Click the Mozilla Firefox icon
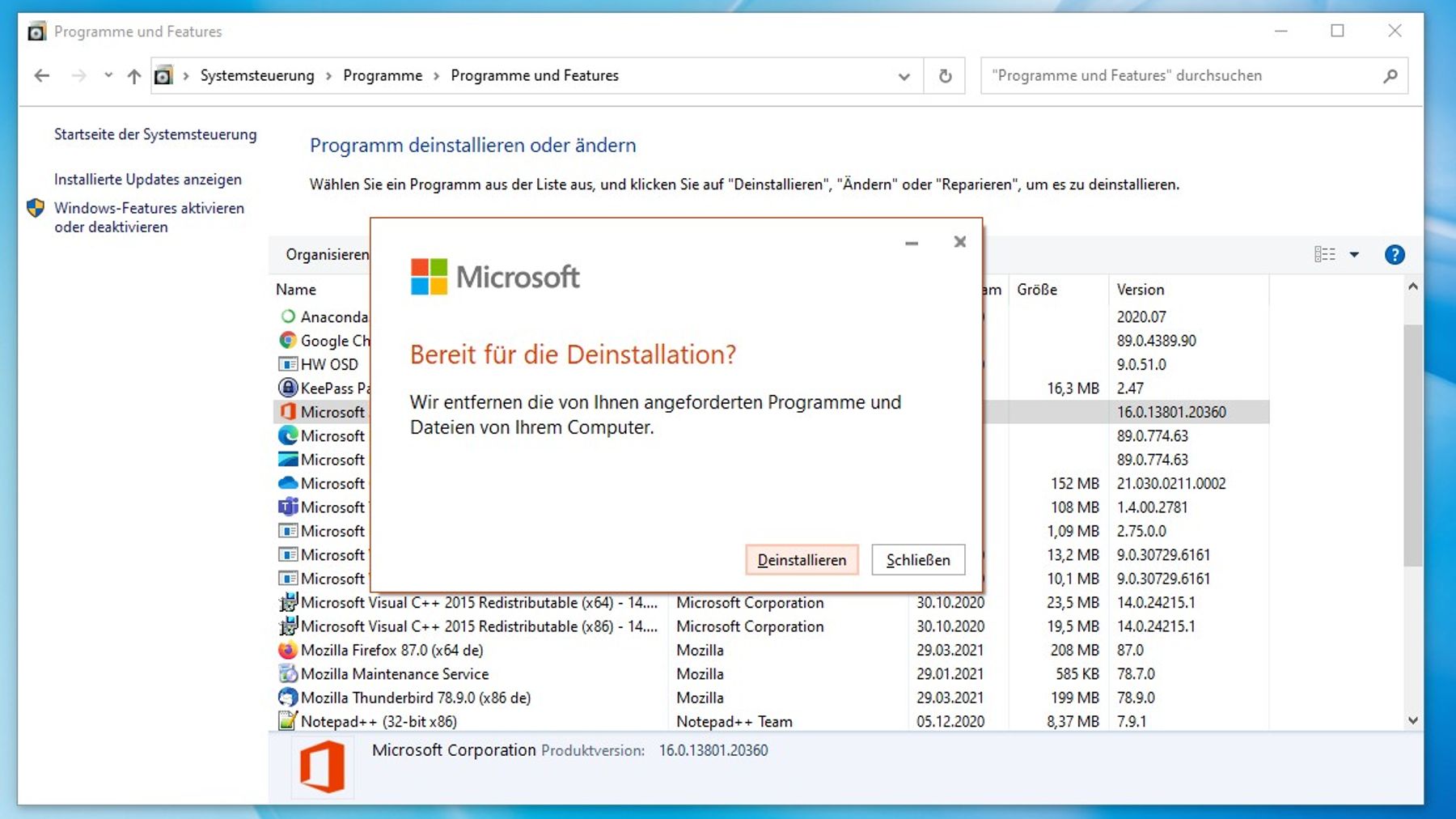This screenshot has height=819, width=1456. click(x=288, y=650)
